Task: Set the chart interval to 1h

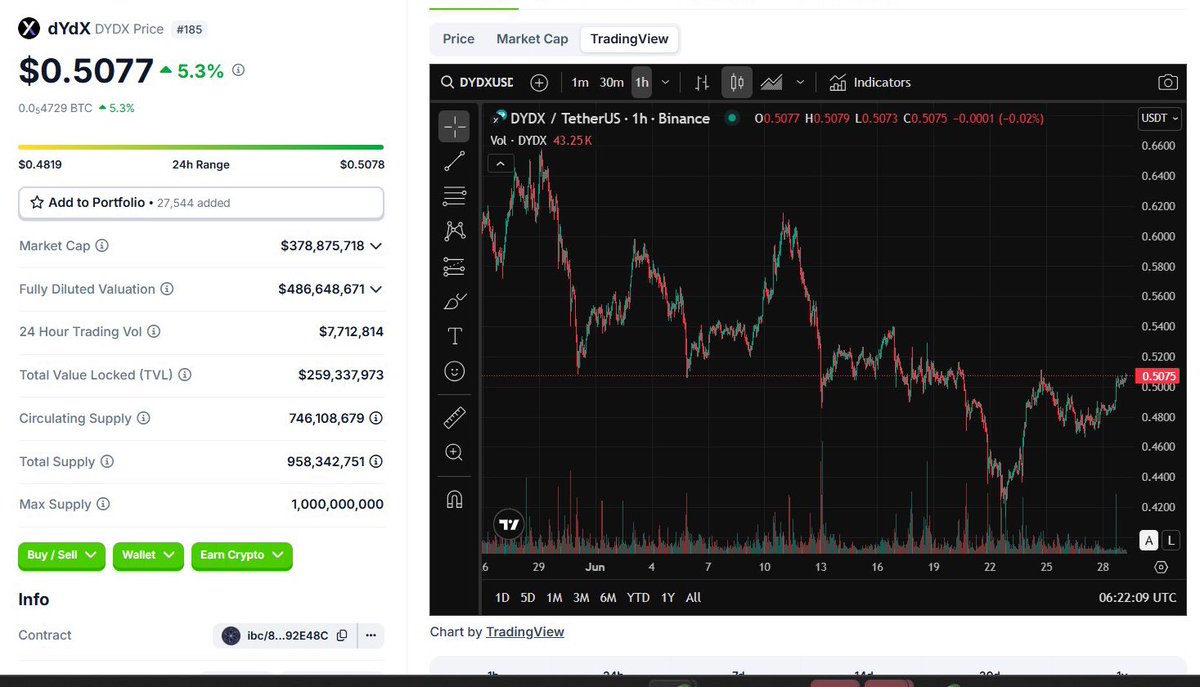Action: click(642, 83)
